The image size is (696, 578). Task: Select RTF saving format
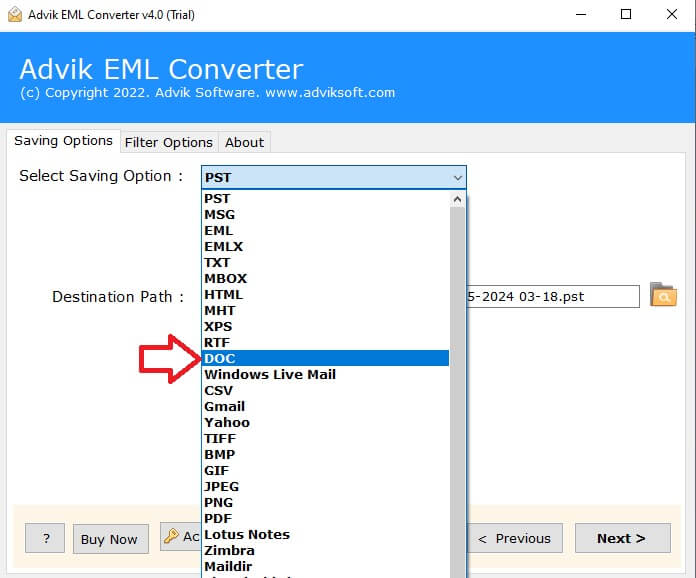click(325, 342)
